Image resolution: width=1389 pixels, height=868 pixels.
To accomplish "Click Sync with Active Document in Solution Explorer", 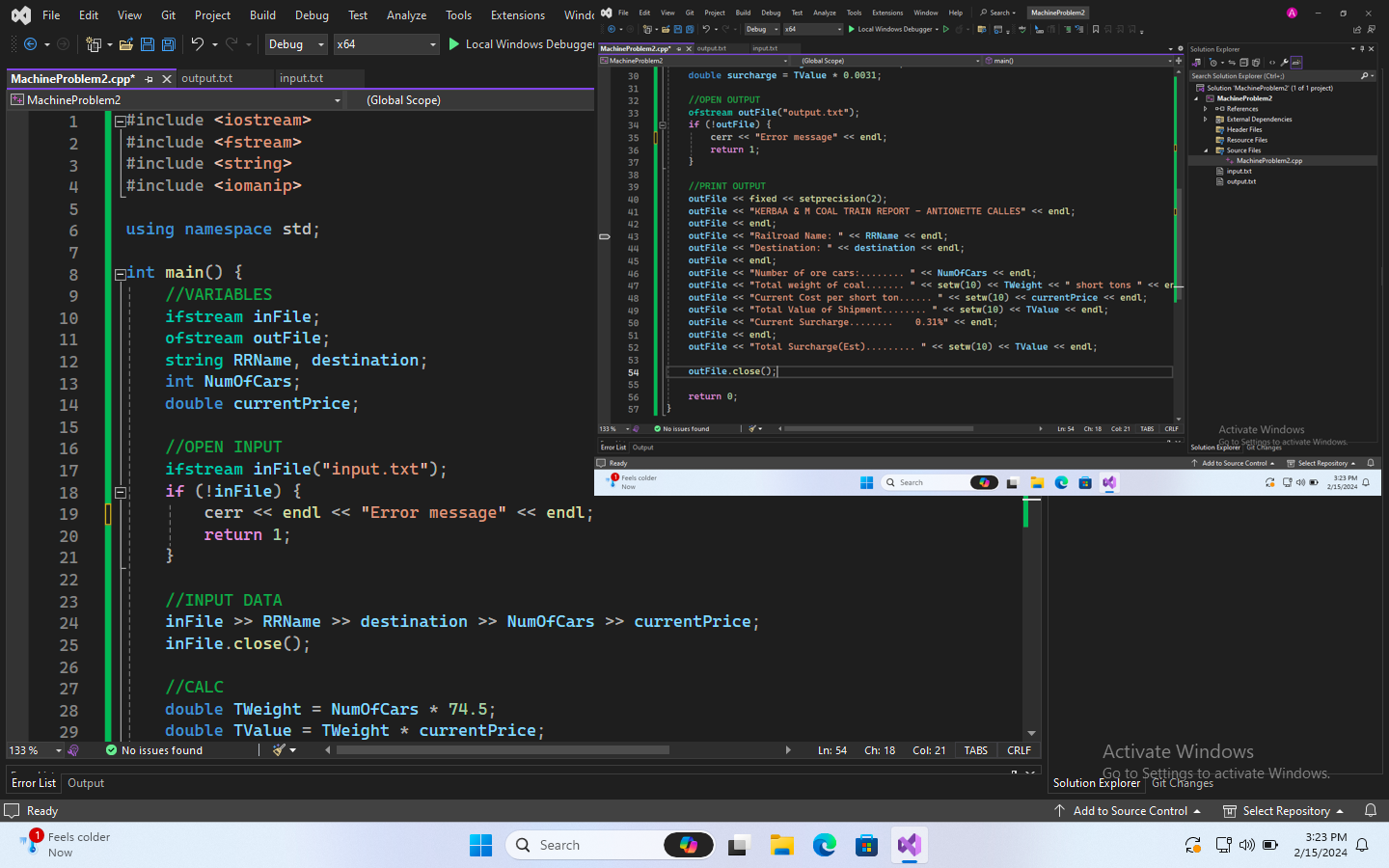I will click(1232, 62).
